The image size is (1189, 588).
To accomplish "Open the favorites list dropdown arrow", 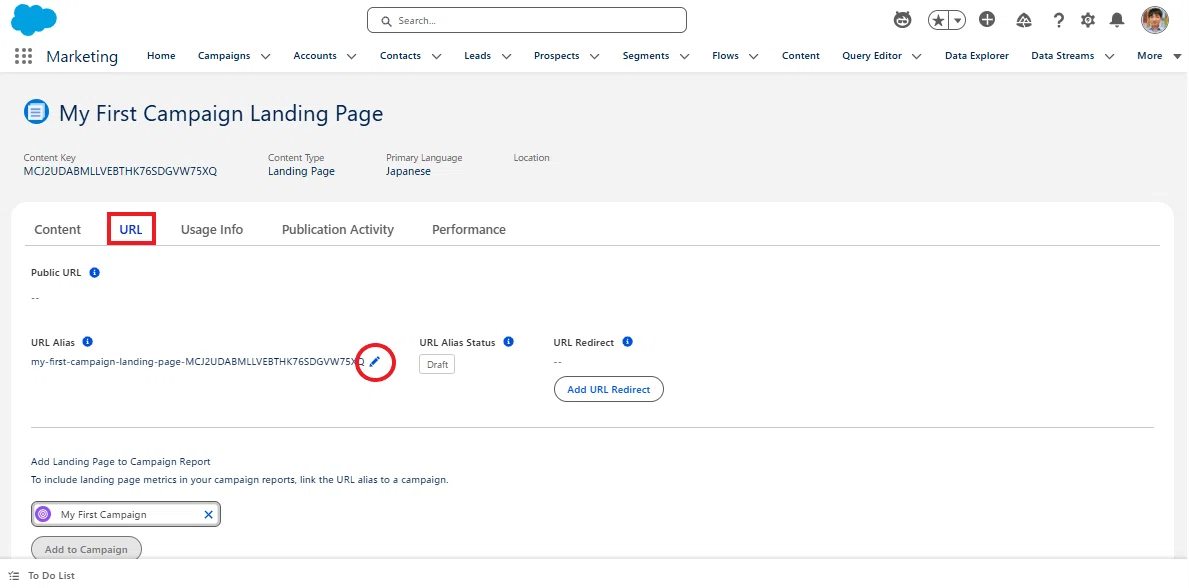I will point(958,20).
